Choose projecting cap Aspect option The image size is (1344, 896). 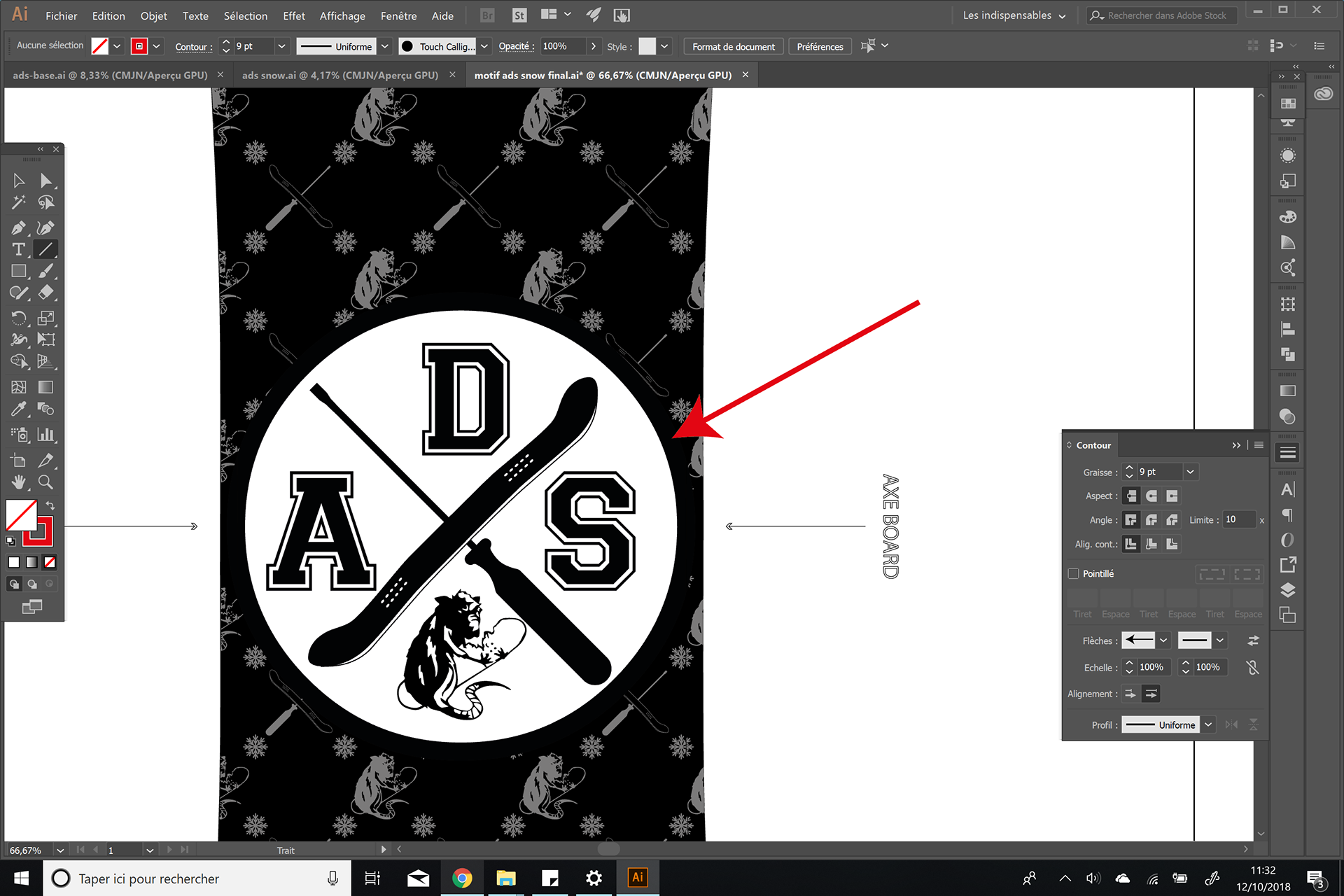tap(1172, 496)
